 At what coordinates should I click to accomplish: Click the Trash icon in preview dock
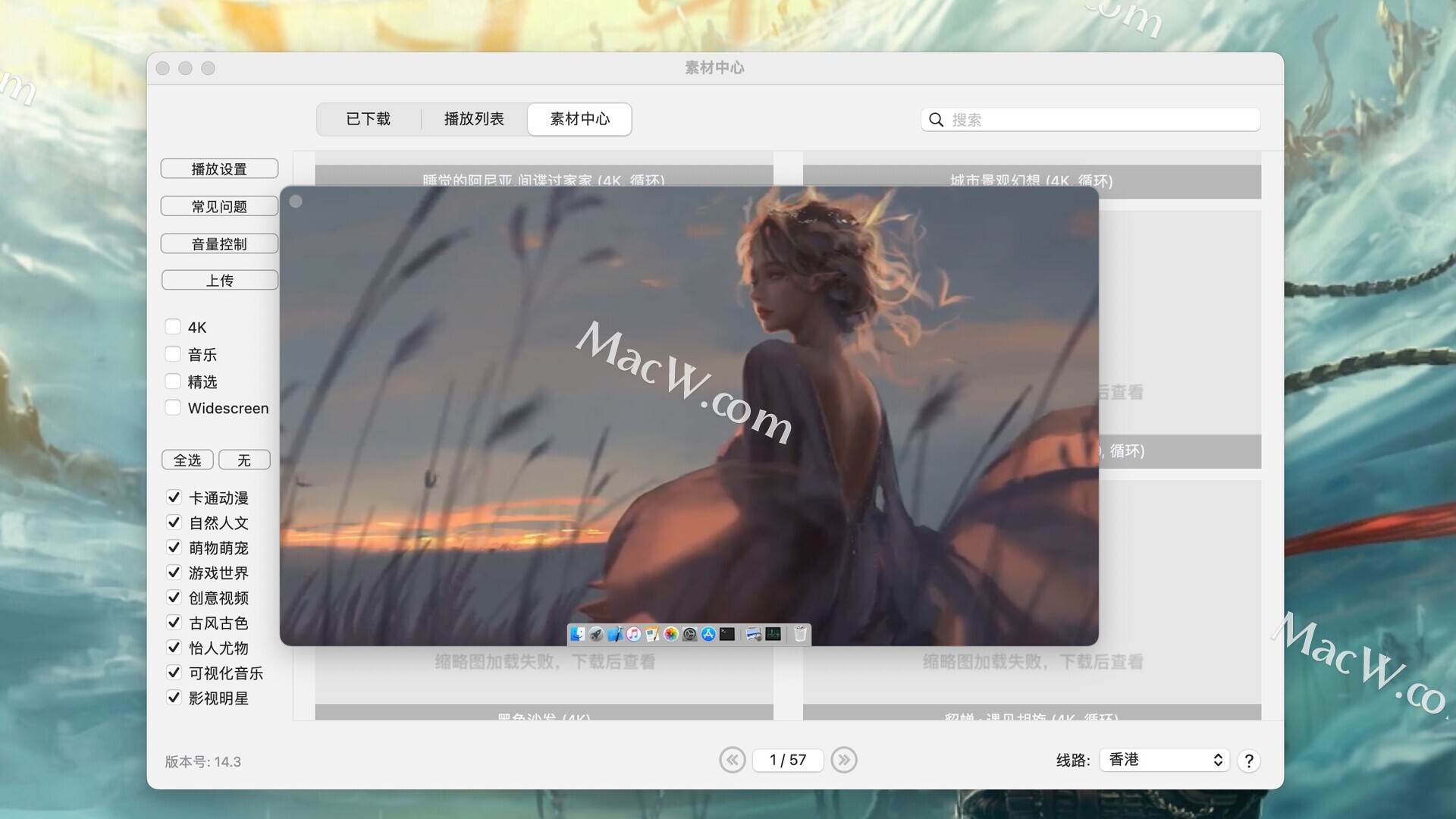(x=800, y=634)
